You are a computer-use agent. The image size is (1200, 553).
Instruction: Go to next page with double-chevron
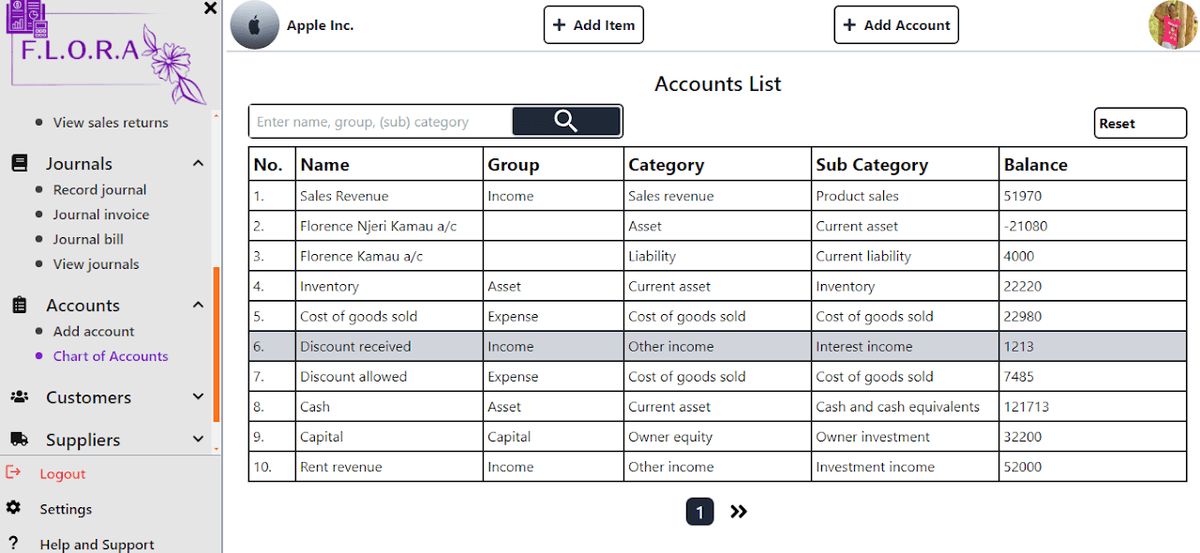tap(738, 512)
